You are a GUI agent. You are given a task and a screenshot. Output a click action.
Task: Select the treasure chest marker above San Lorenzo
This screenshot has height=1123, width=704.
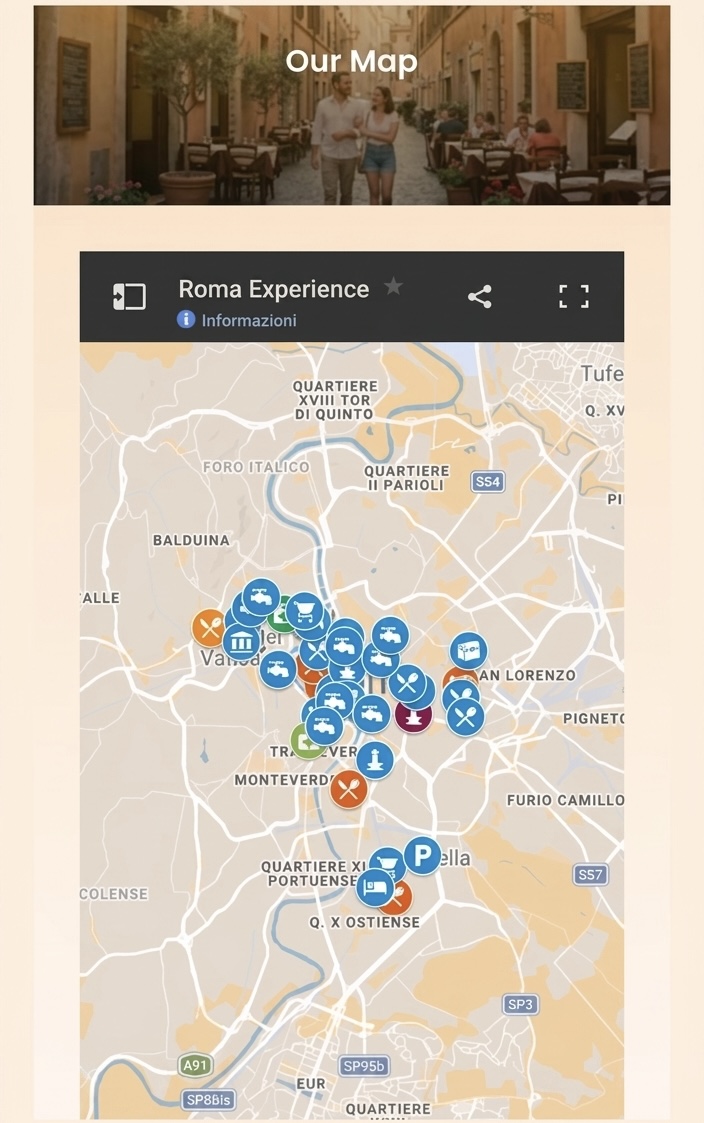point(468,650)
